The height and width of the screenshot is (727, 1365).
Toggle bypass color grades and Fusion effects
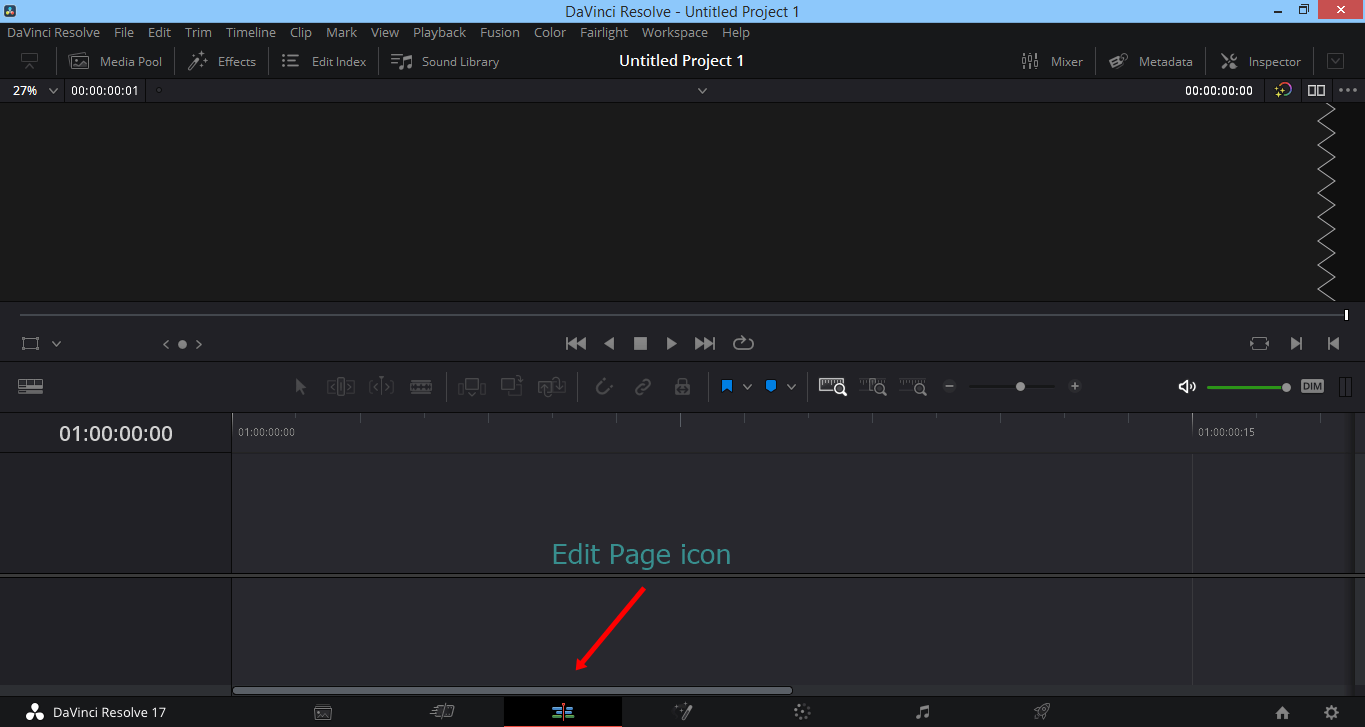click(x=1283, y=90)
